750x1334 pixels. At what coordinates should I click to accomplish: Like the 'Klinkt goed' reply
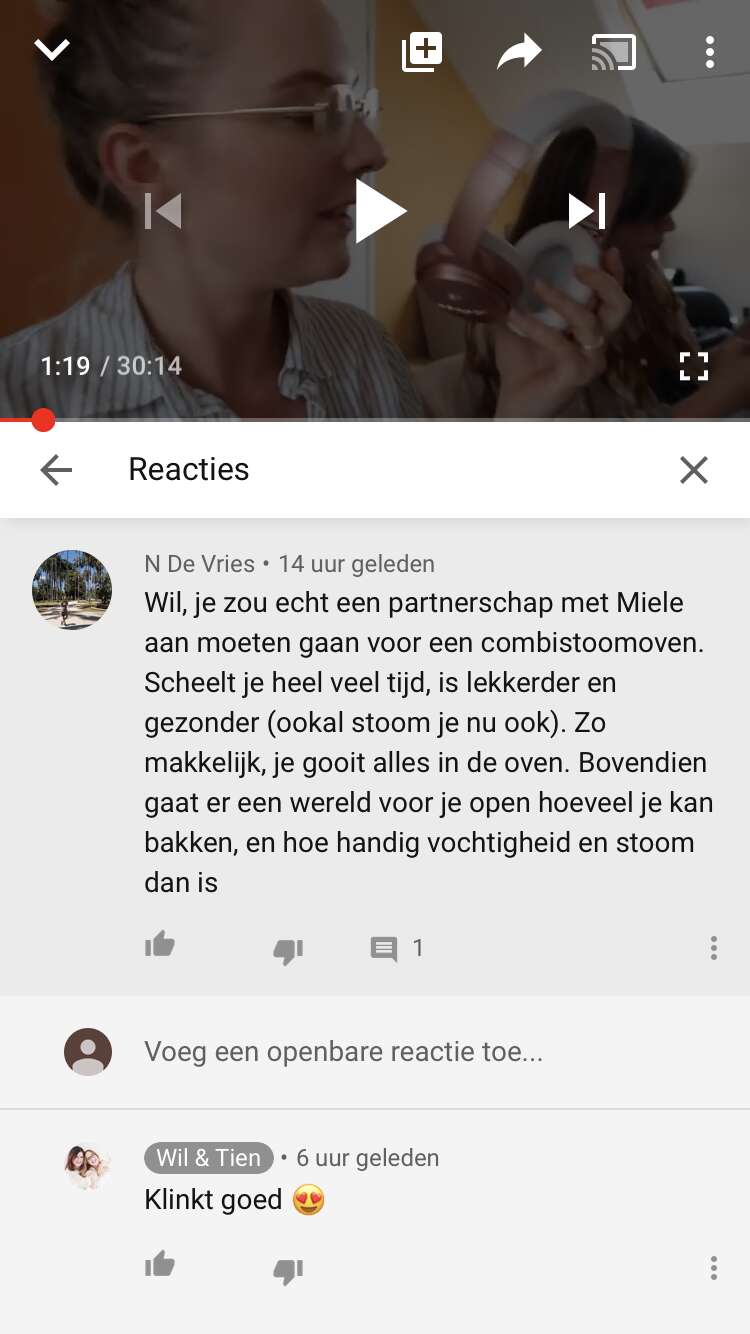point(160,1265)
